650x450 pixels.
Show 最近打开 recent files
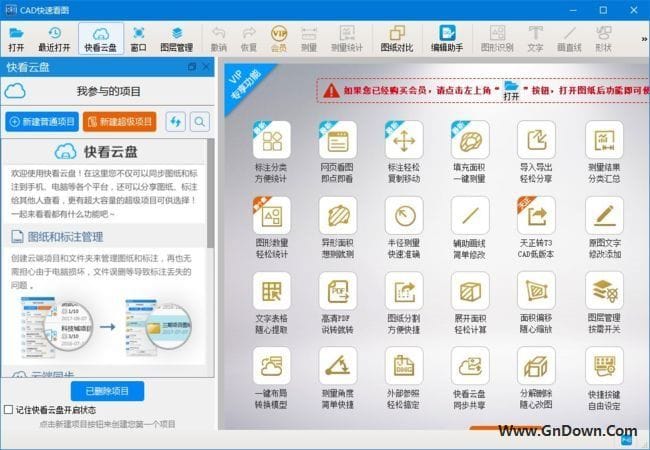point(54,39)
